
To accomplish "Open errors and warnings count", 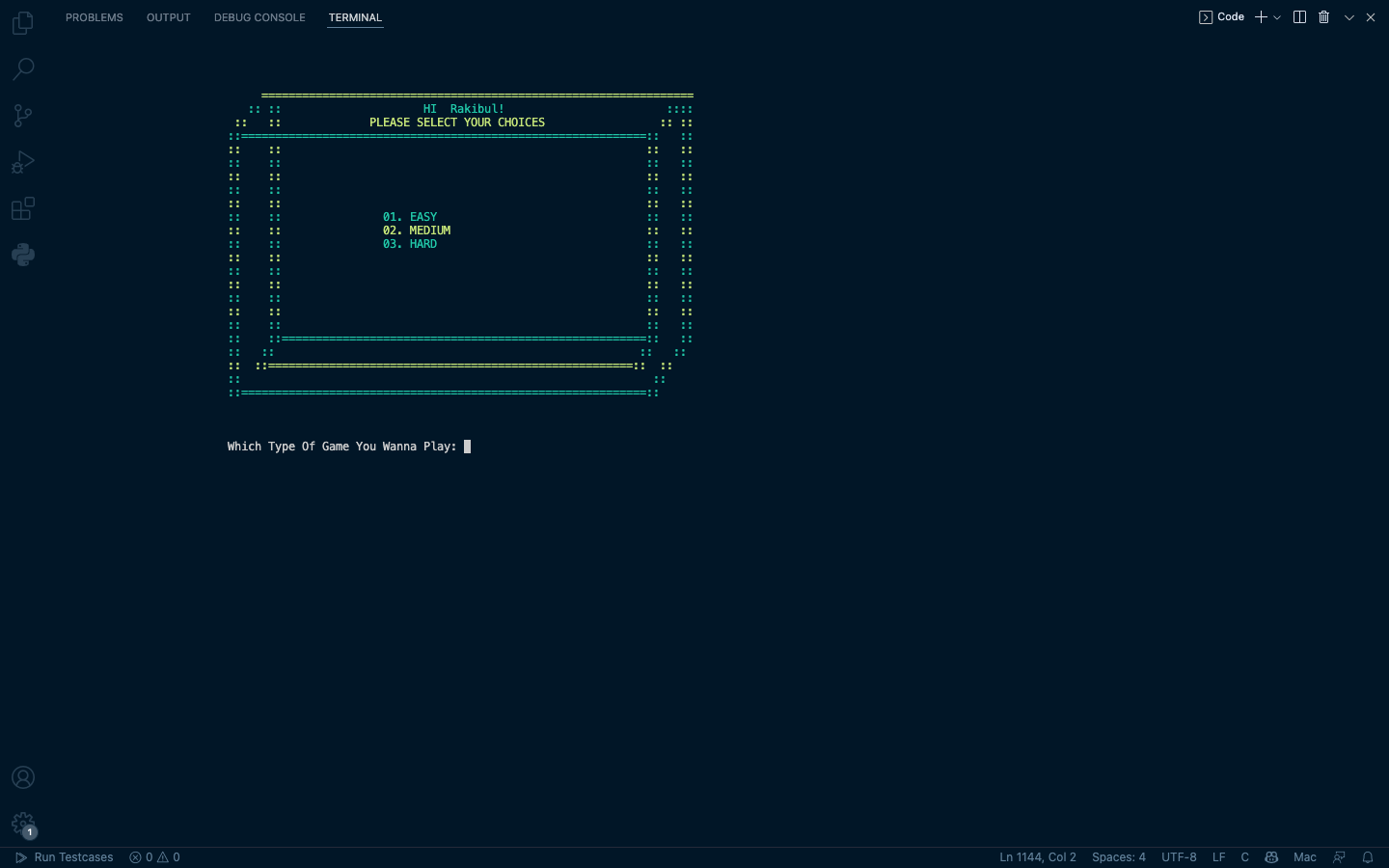I will (154, 857).
